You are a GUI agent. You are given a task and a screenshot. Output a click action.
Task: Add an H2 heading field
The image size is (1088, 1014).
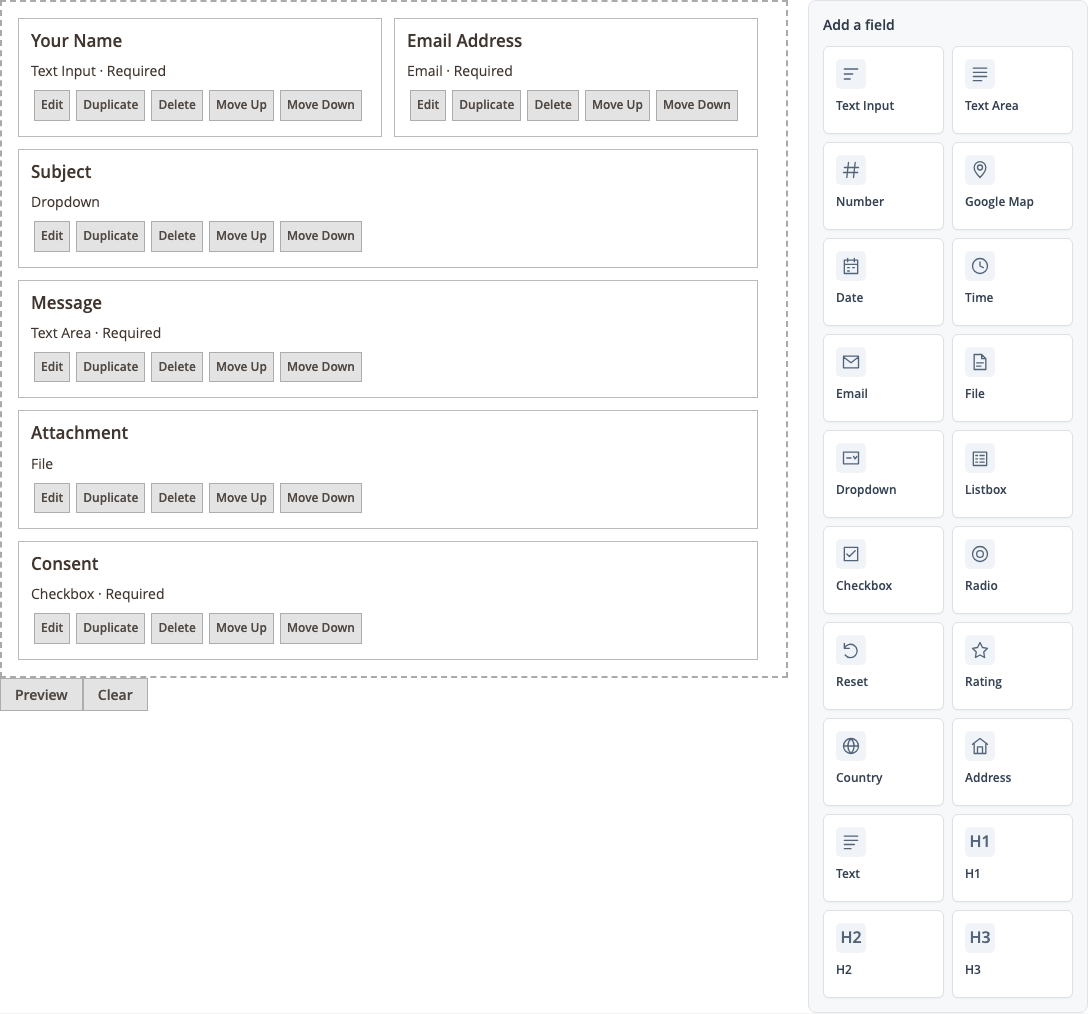pos(883,954)
